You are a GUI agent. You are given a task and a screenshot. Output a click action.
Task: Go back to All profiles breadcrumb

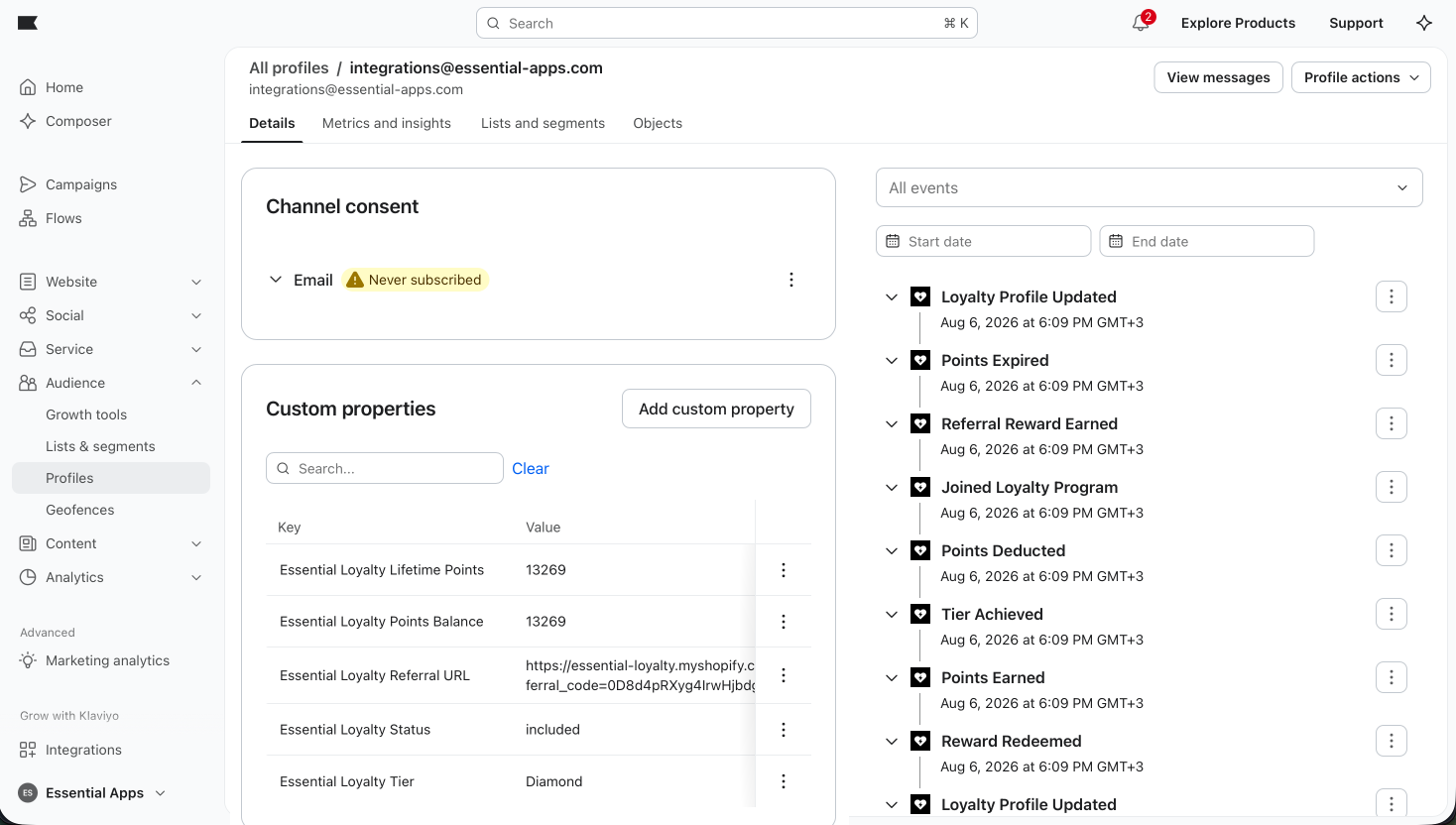(289, 67)
